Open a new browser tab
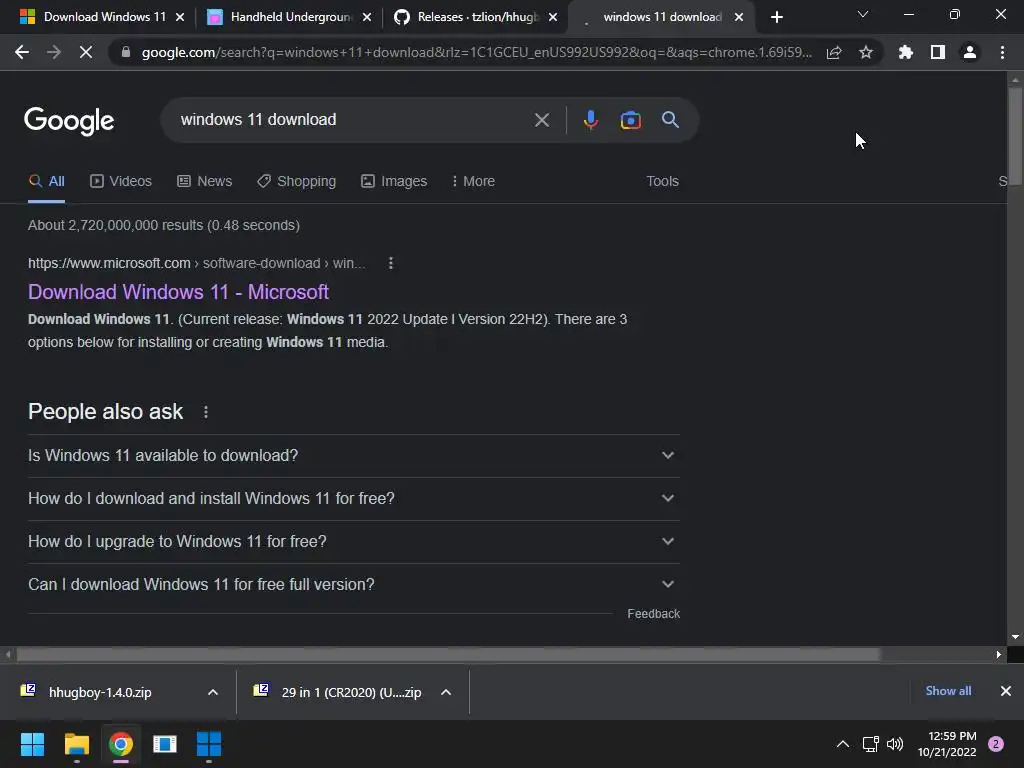The image size is (1024, 768). (776, 17)
